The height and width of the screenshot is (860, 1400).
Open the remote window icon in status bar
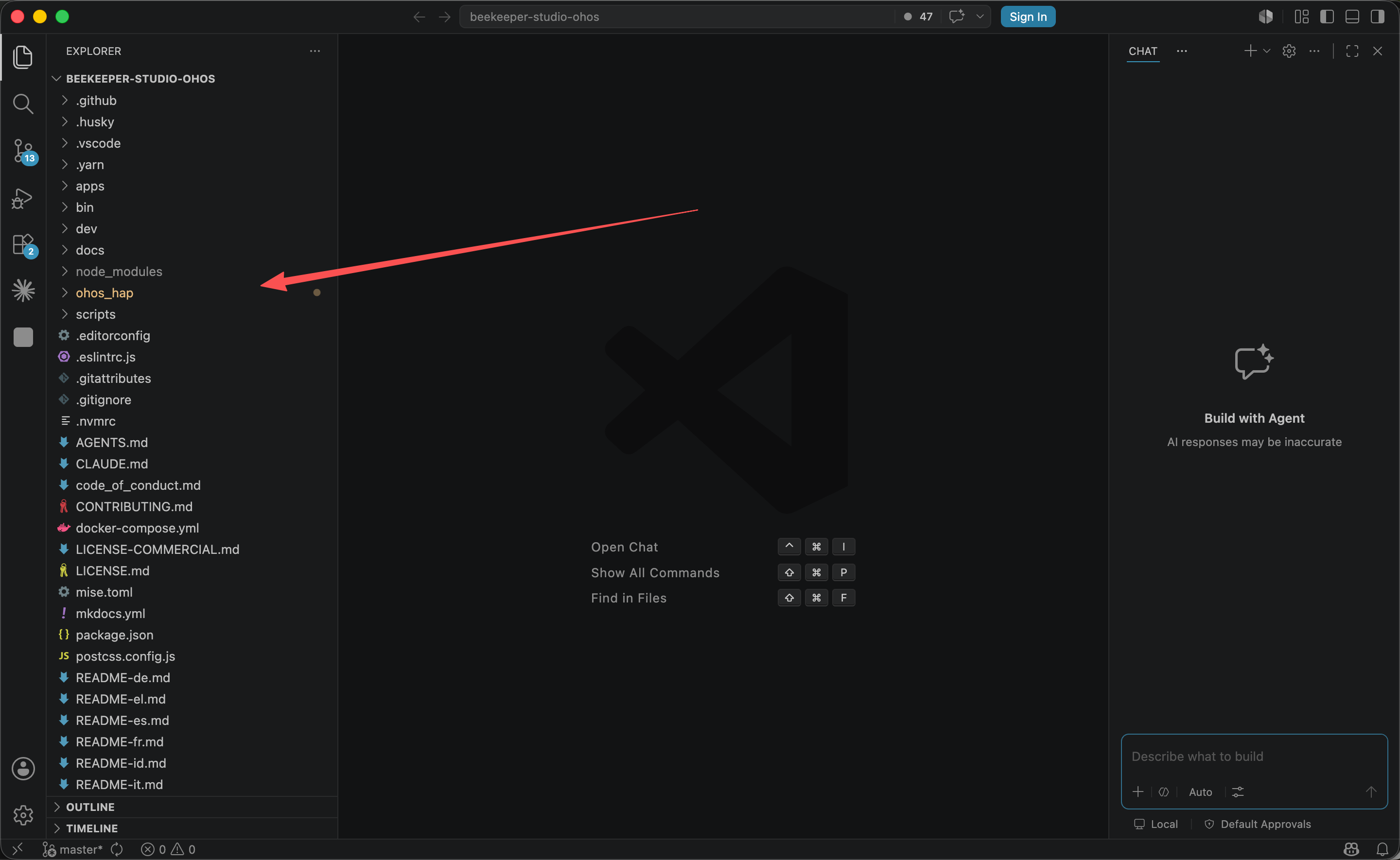[17, 849]
